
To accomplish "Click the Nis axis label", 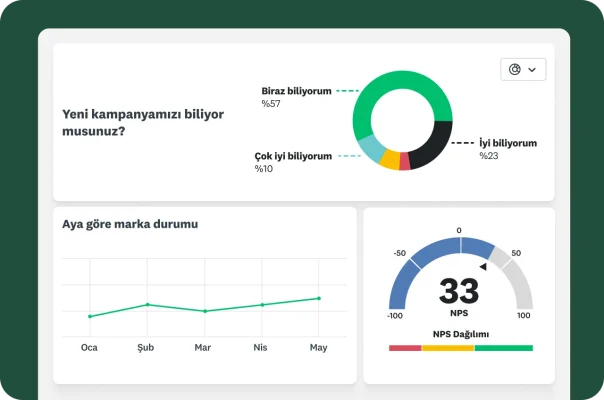I will pyautogui.click(x=261, y=348).
